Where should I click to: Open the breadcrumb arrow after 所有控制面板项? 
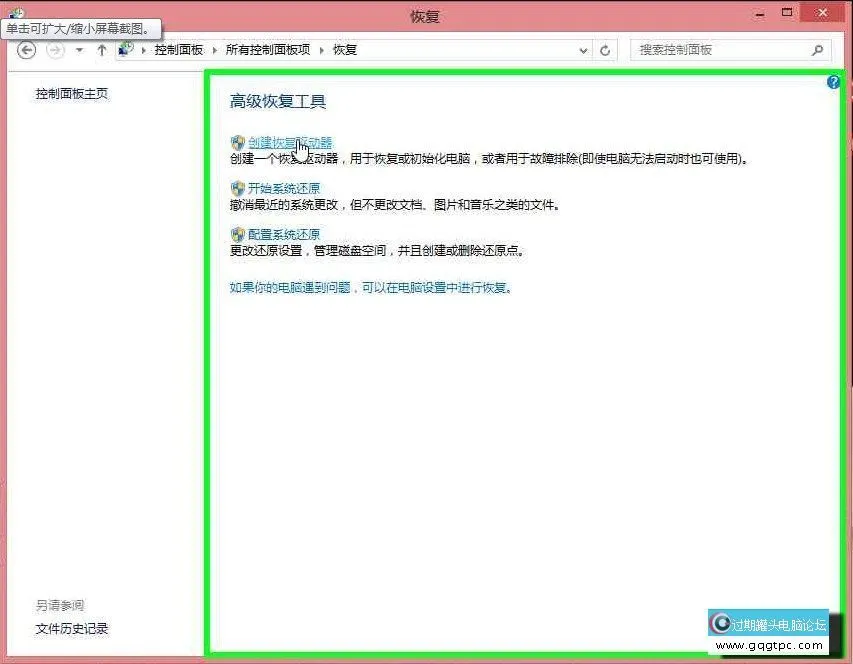point(322,49)
